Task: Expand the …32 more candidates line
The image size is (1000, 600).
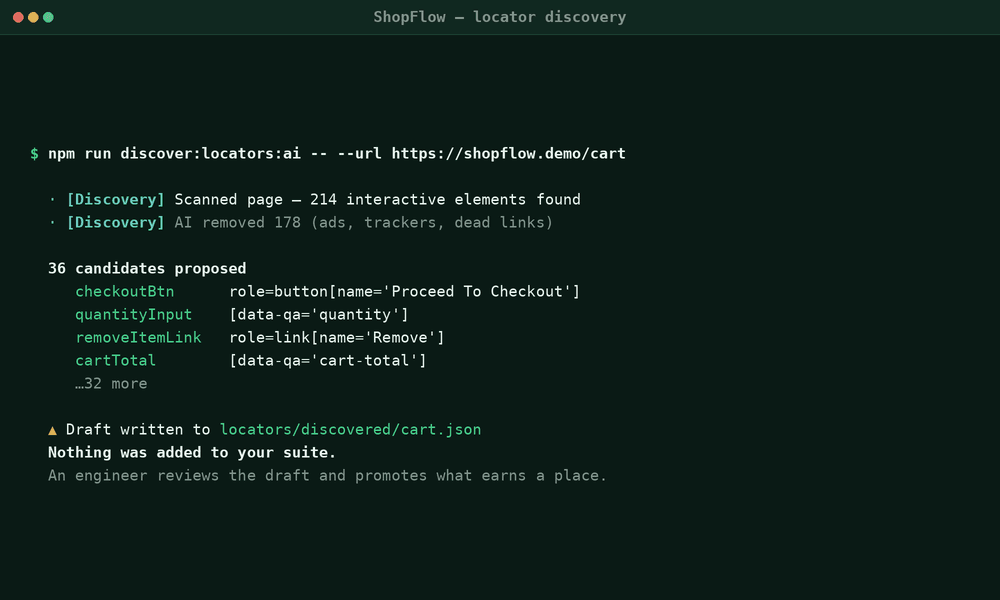Action: point(111,383)
